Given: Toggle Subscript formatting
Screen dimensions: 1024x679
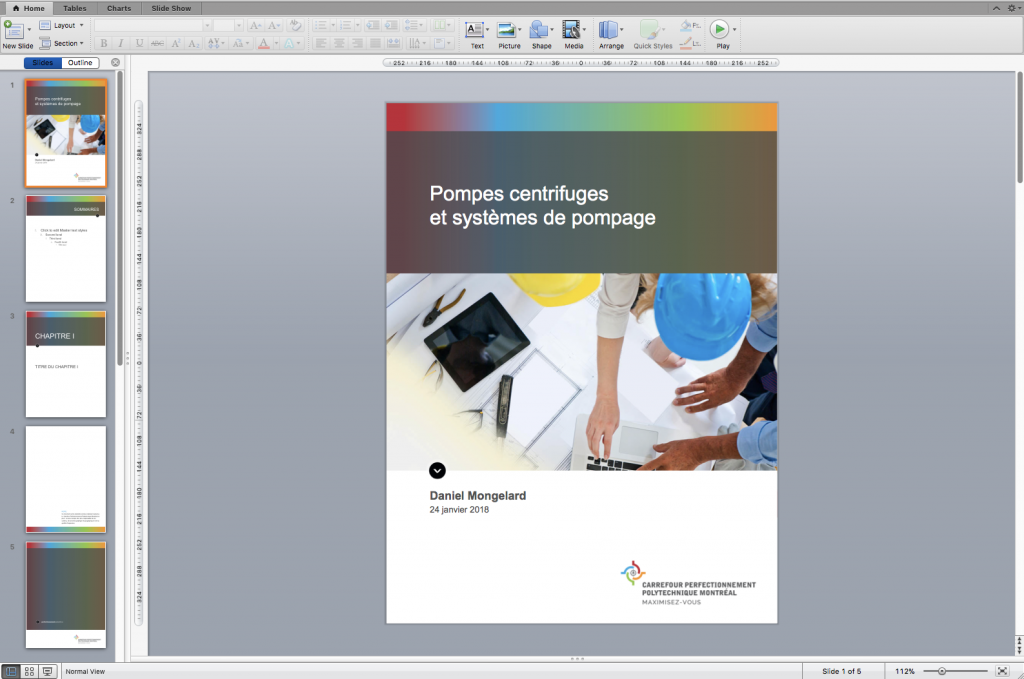Looking at the screenshot, I should pos(193,44).
